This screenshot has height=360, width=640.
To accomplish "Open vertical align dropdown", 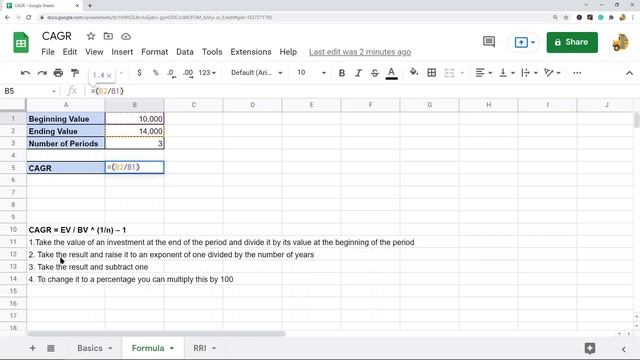I will [507, 73].
